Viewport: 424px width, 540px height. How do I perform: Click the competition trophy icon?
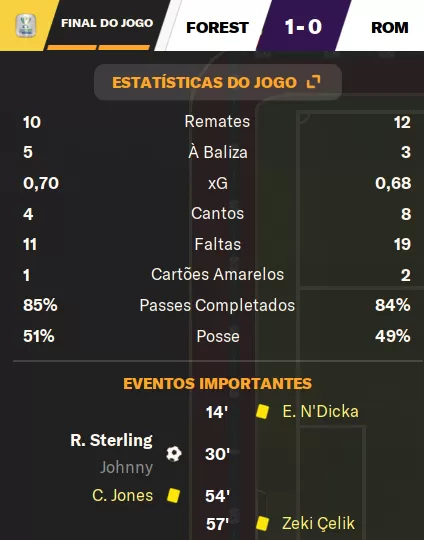(26, 25)
